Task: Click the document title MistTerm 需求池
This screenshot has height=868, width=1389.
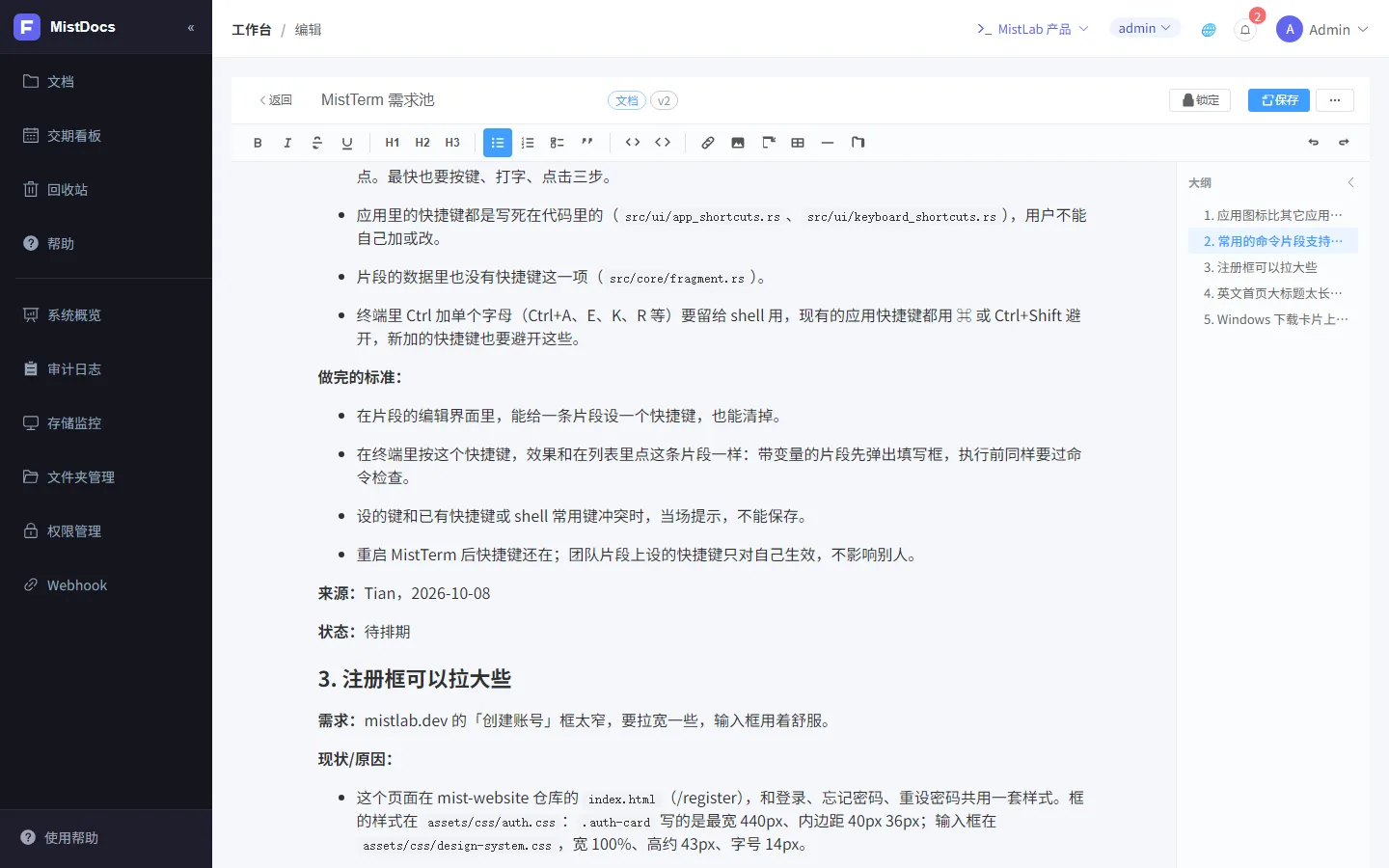Action: (378, 100)
